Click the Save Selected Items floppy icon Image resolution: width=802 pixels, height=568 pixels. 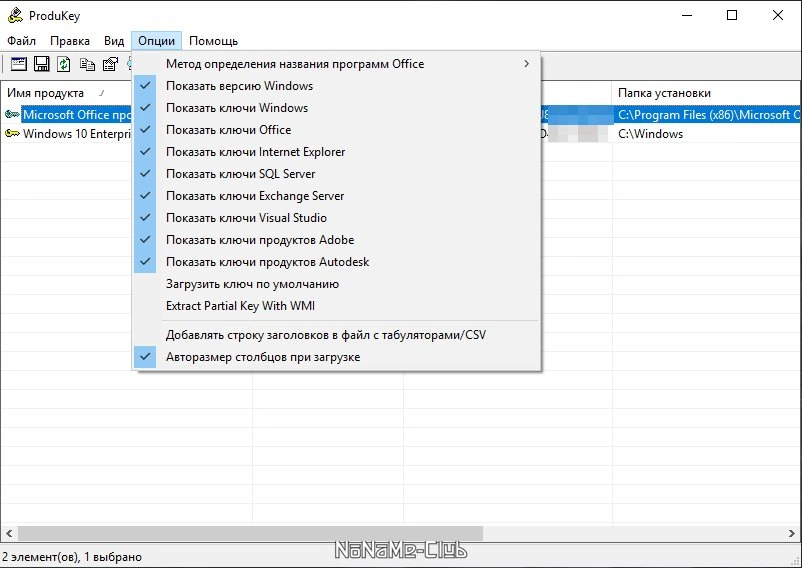[41, 64]
